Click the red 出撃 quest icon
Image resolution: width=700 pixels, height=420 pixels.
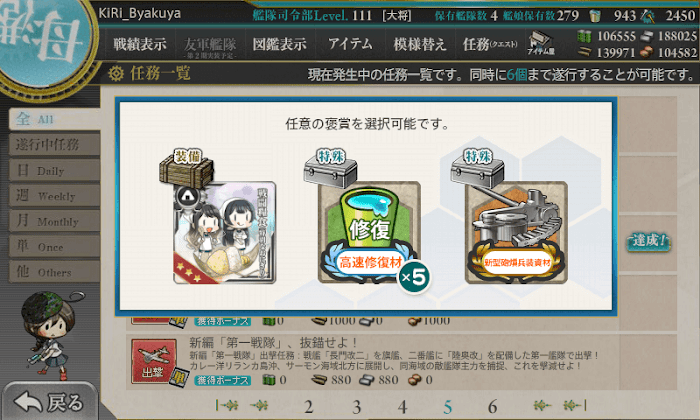point(153,362)
